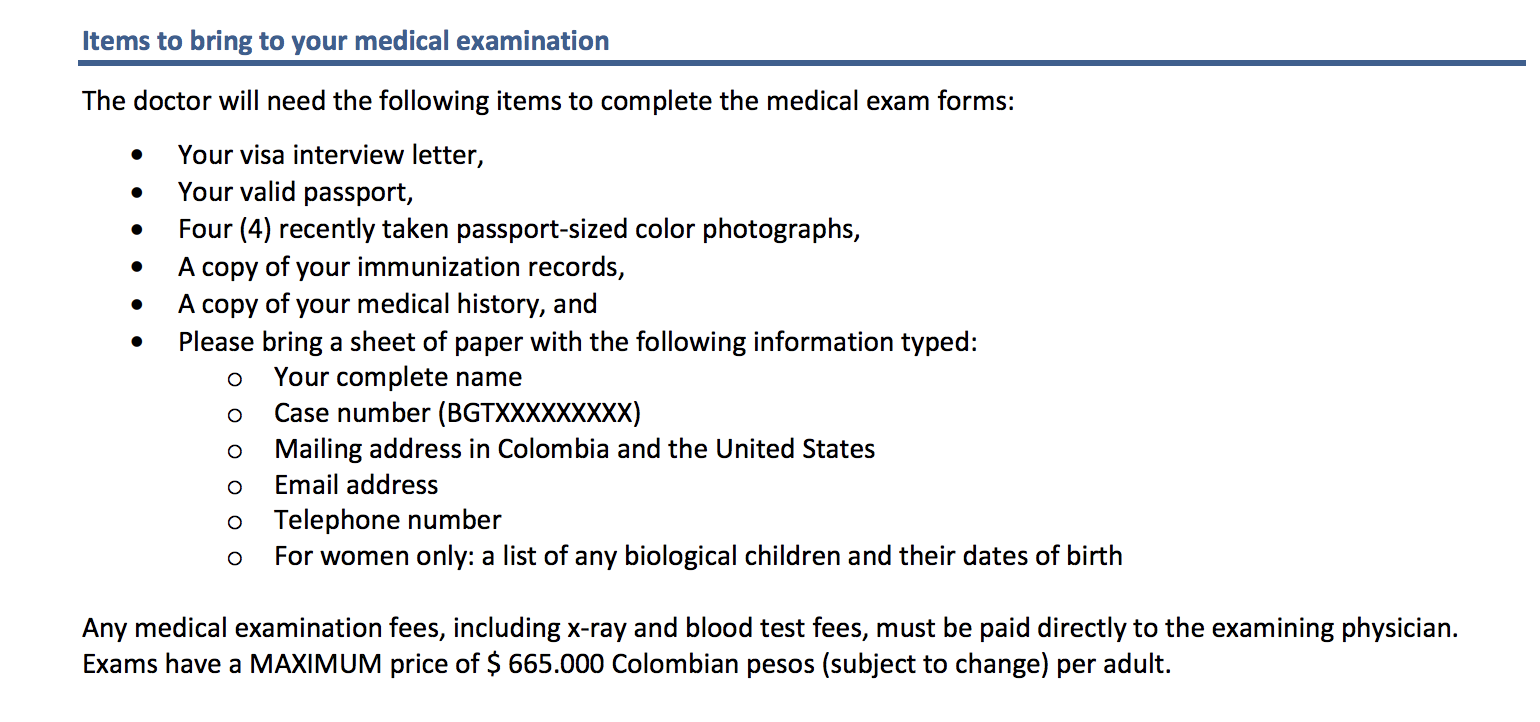The width and height of the screenshot is (1540, 722).
Task: Click the '(subject to change)' text
Action: 935,665
